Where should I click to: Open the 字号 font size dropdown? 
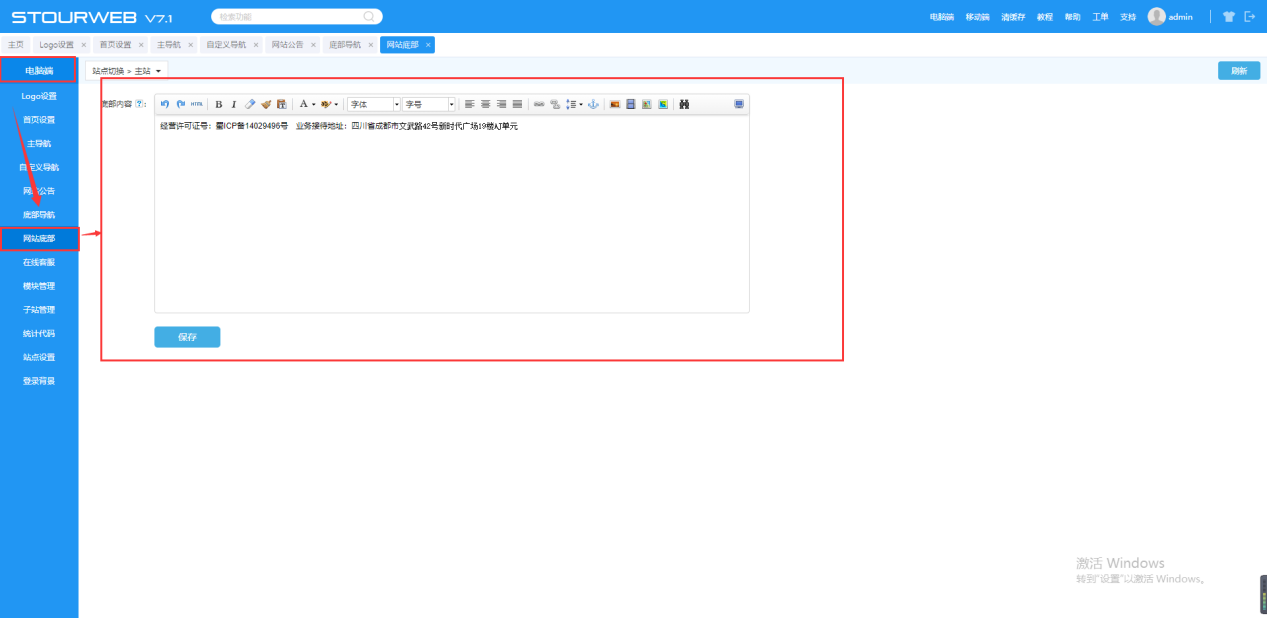click(x=428, y=104)
